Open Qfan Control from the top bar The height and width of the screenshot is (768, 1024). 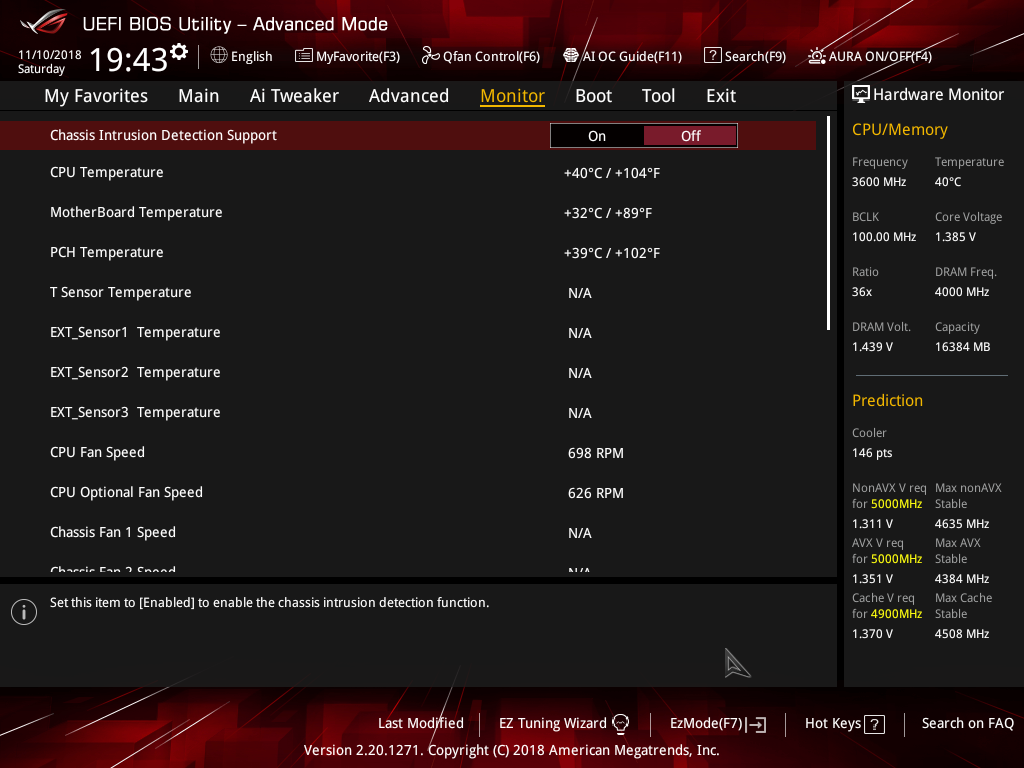click(480, 56)
